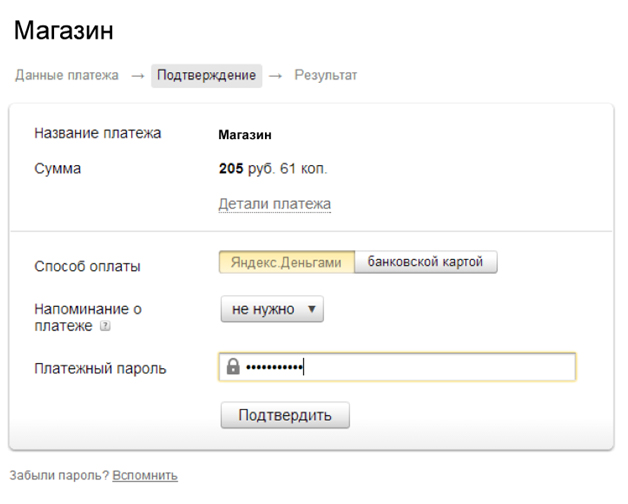628x504 pixels.
Task: Focus the Платежный пароль input field
Action: pyautogui.click(x=397, y=367)
